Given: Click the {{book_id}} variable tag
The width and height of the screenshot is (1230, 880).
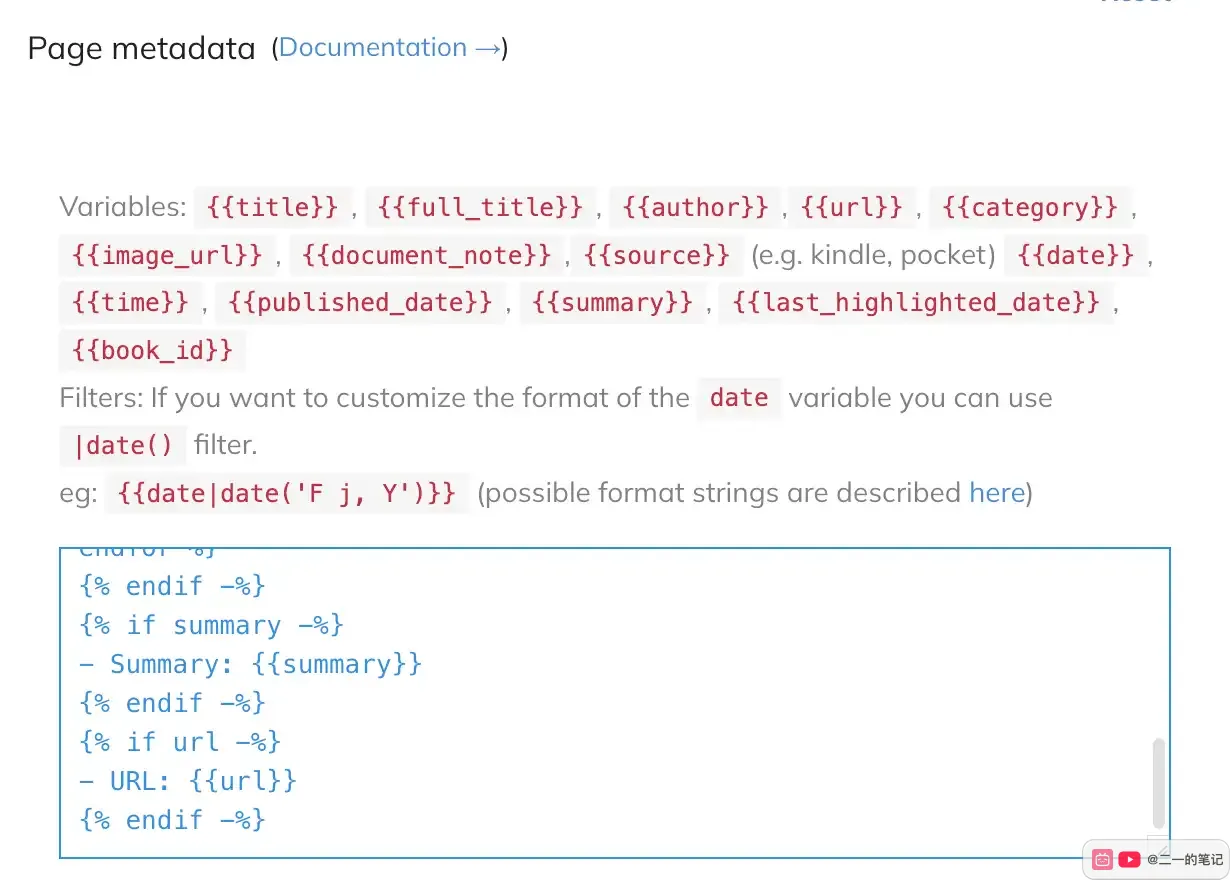Looking at the screenshot, I should pos(152,350).
